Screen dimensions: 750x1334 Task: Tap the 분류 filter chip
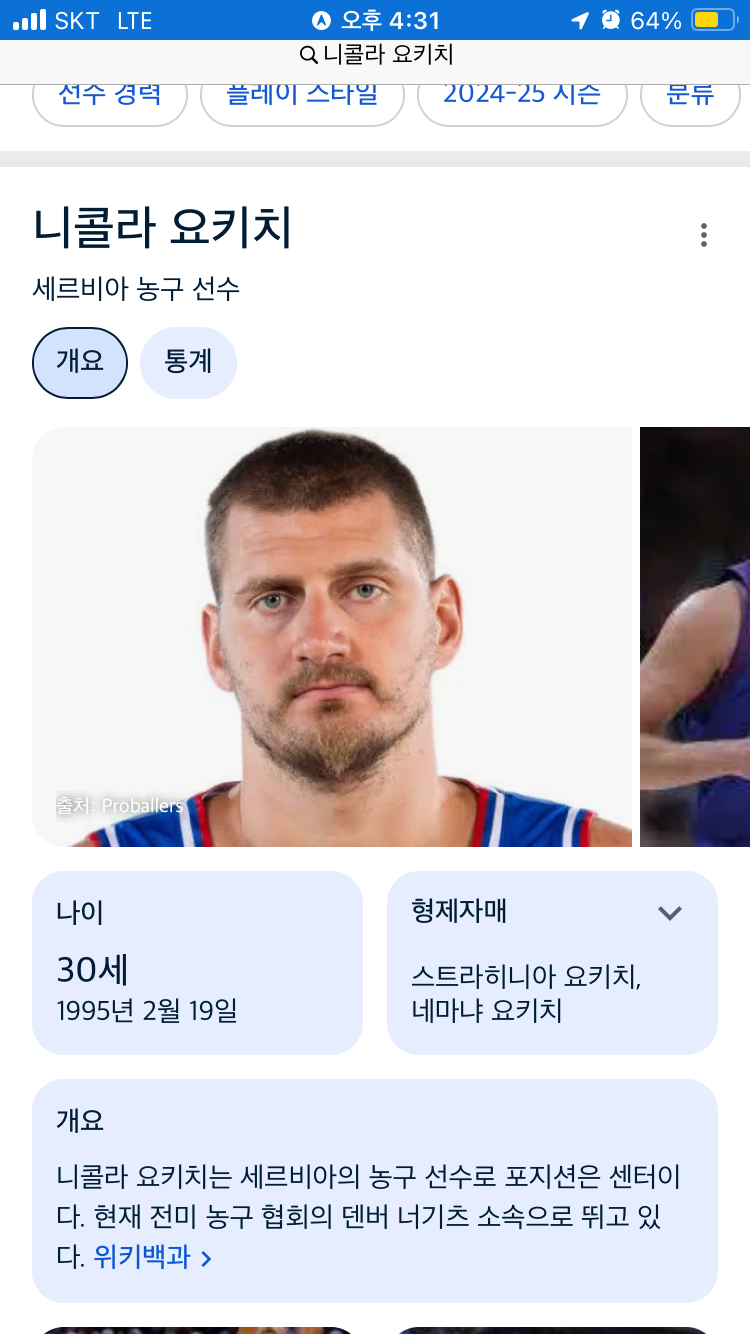690,98
